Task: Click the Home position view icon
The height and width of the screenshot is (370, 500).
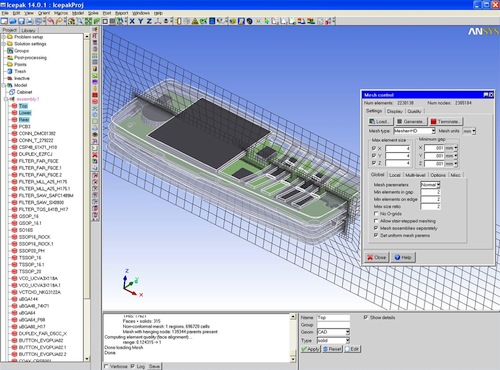Action: coord(71,21)
